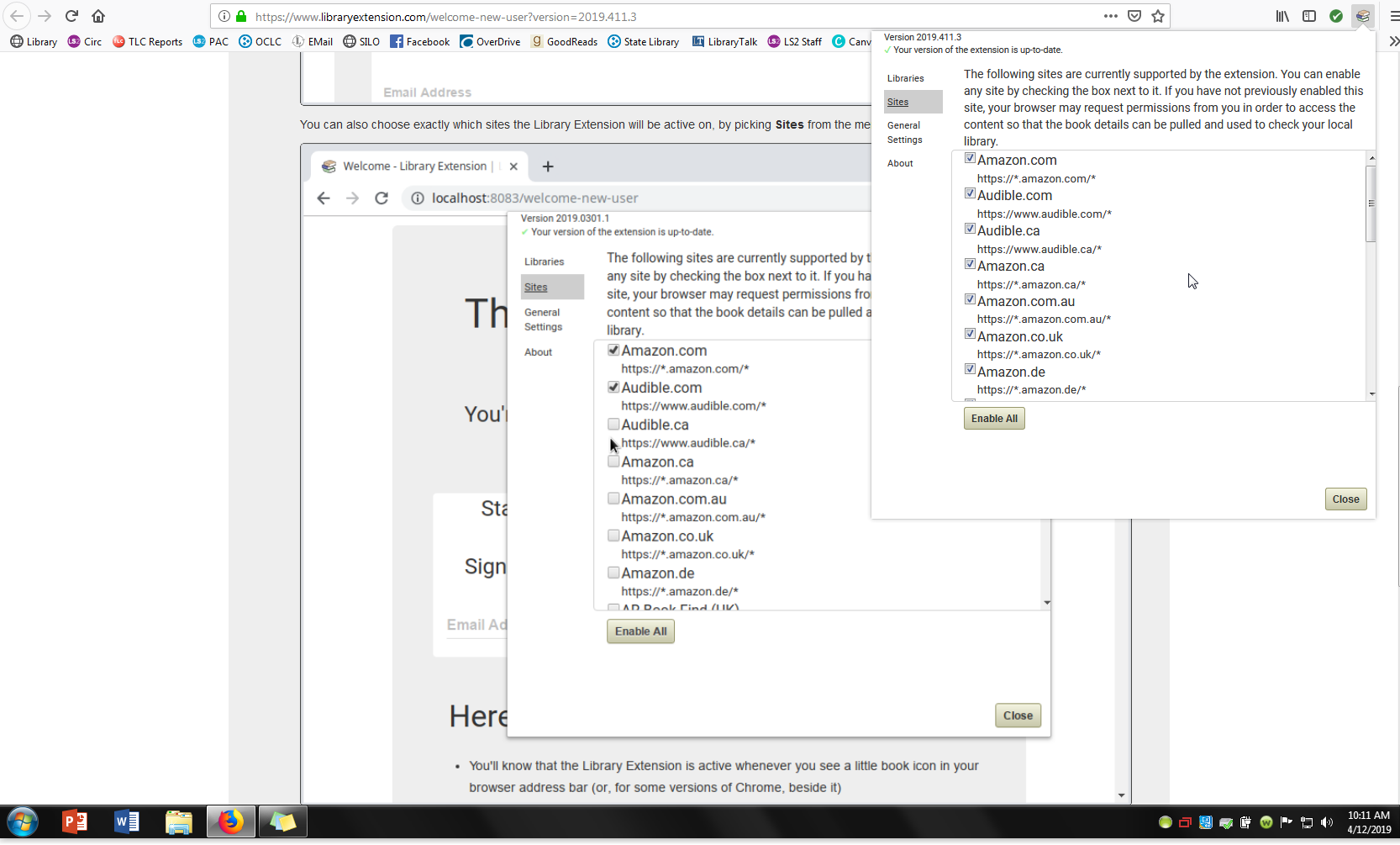Save the page to Pocket
The width and height of the screenshot is (1400, 845).
(1134, 16)
